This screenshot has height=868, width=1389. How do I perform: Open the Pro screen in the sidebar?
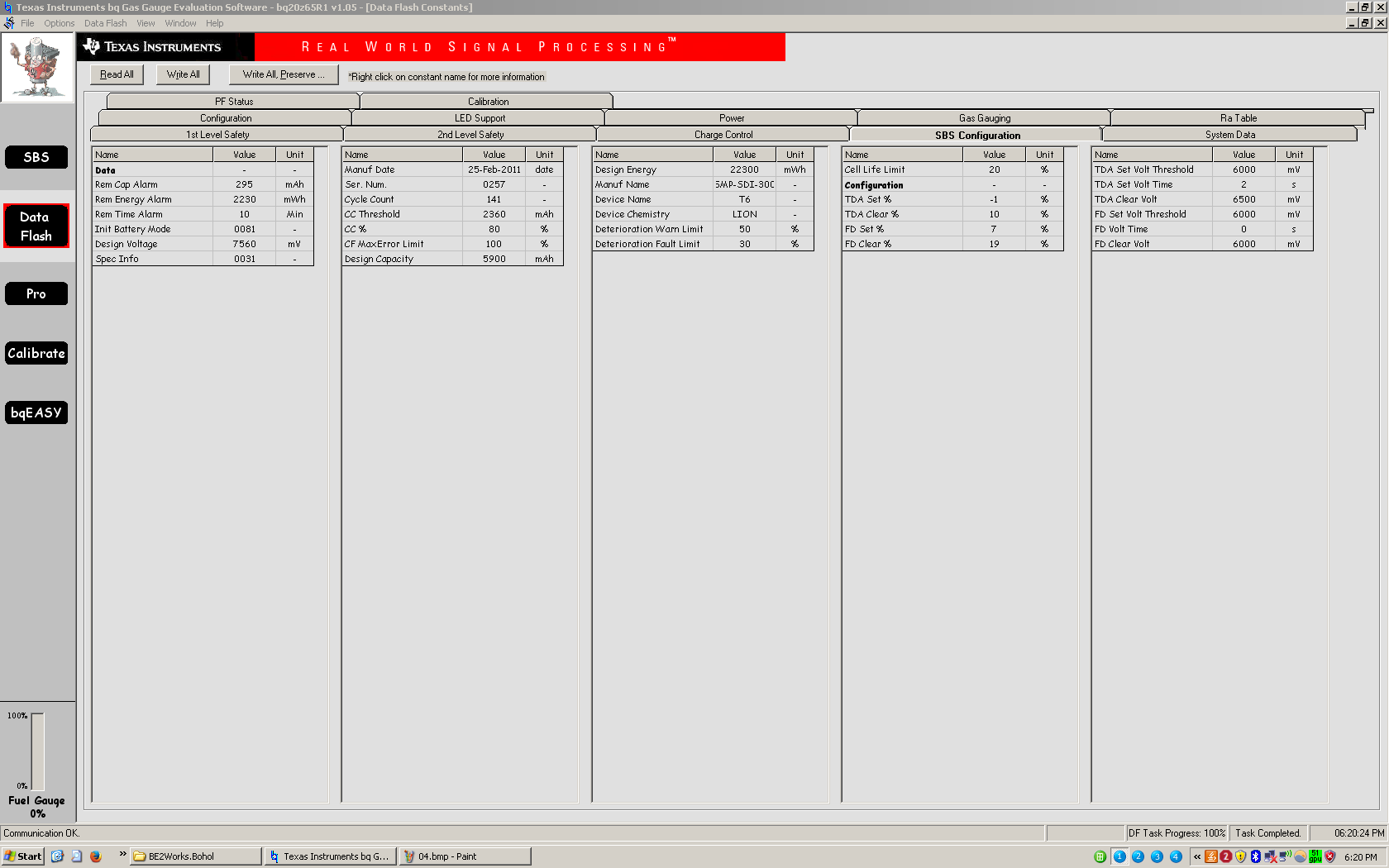point(36,293)
